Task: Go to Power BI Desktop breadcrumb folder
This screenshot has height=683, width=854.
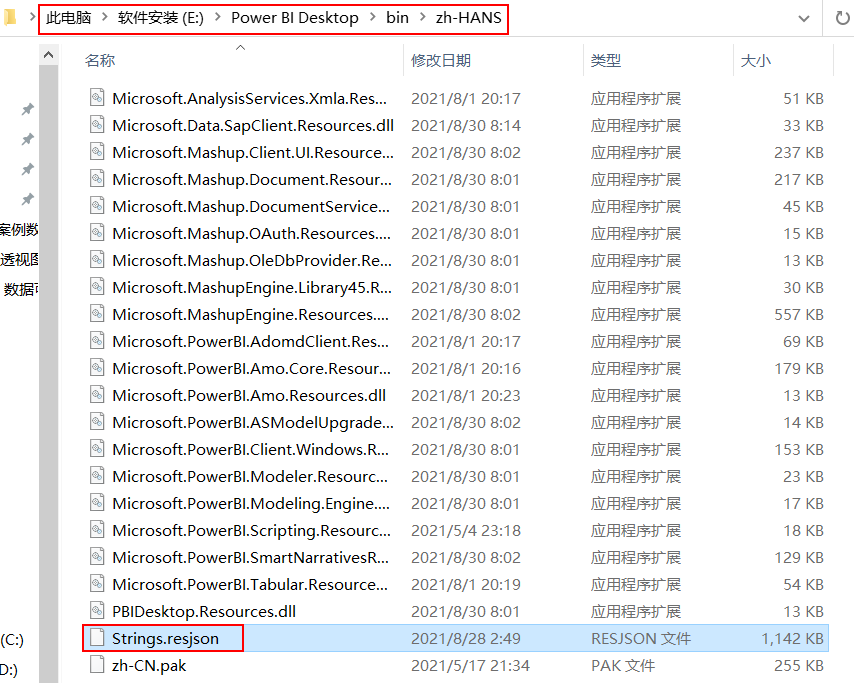Action: point(295,17)
